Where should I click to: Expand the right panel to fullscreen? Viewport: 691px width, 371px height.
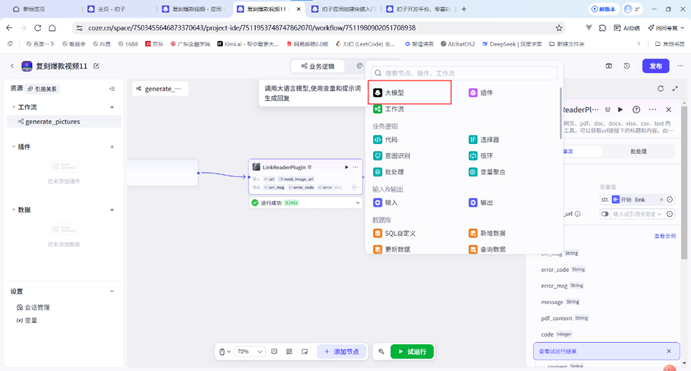(x=675, y=89)
